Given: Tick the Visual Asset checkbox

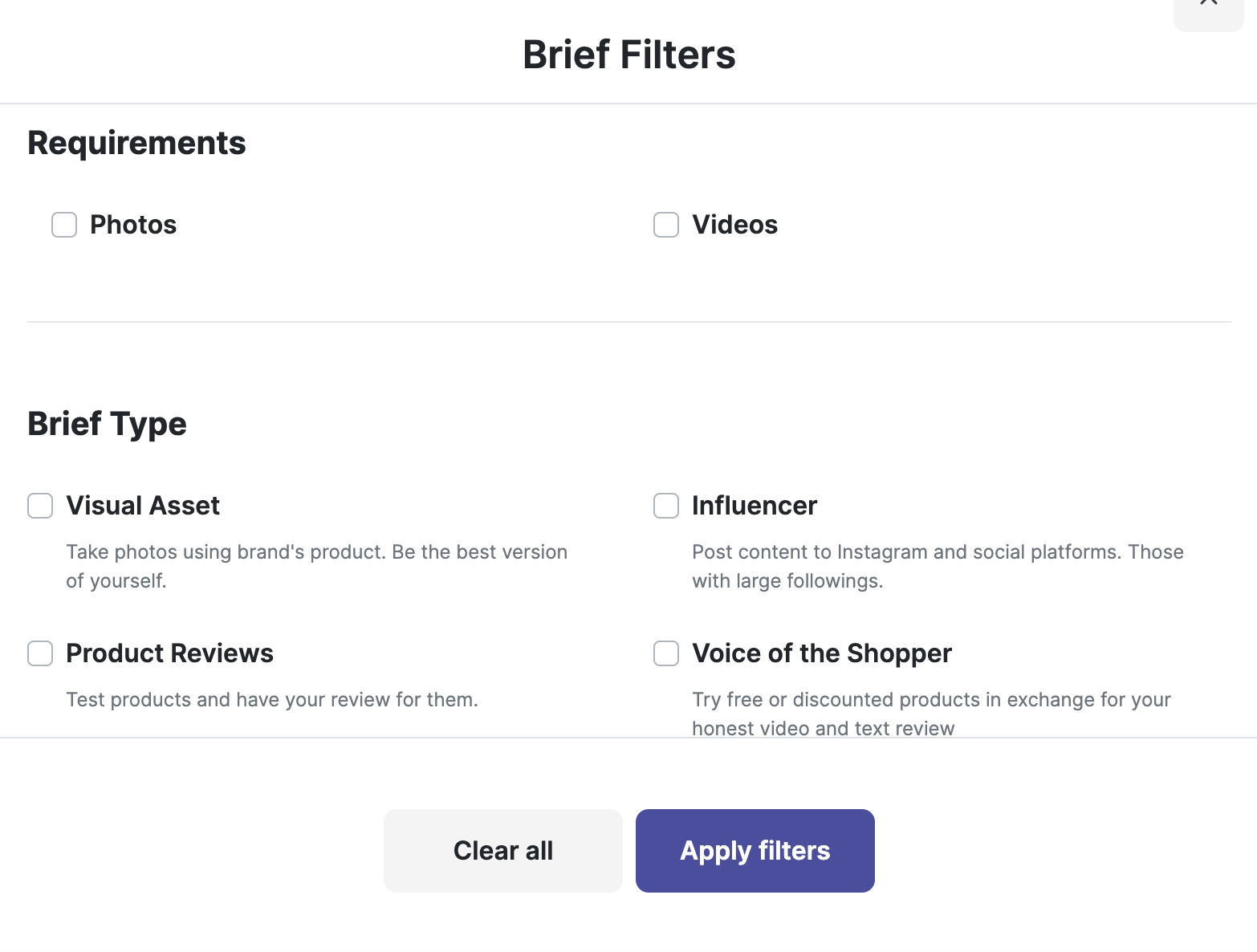Looking at the screenshot, I should coord(40,506).
